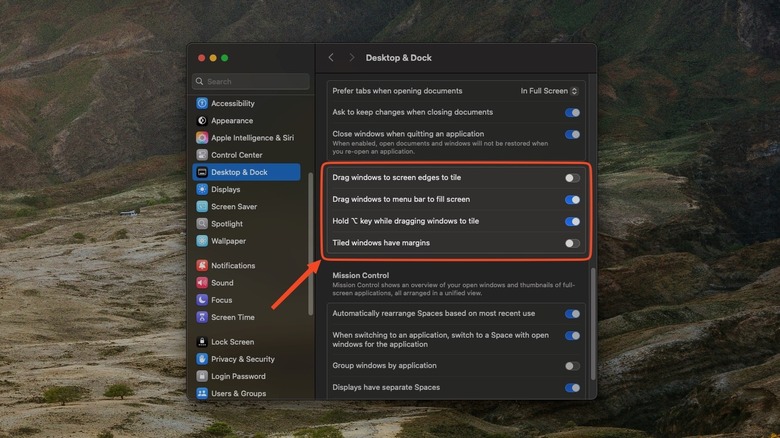Select Lock Screen in the sidebar
Image resolution: width=780 pixels, height=438 pixels.
coord(232,342)
